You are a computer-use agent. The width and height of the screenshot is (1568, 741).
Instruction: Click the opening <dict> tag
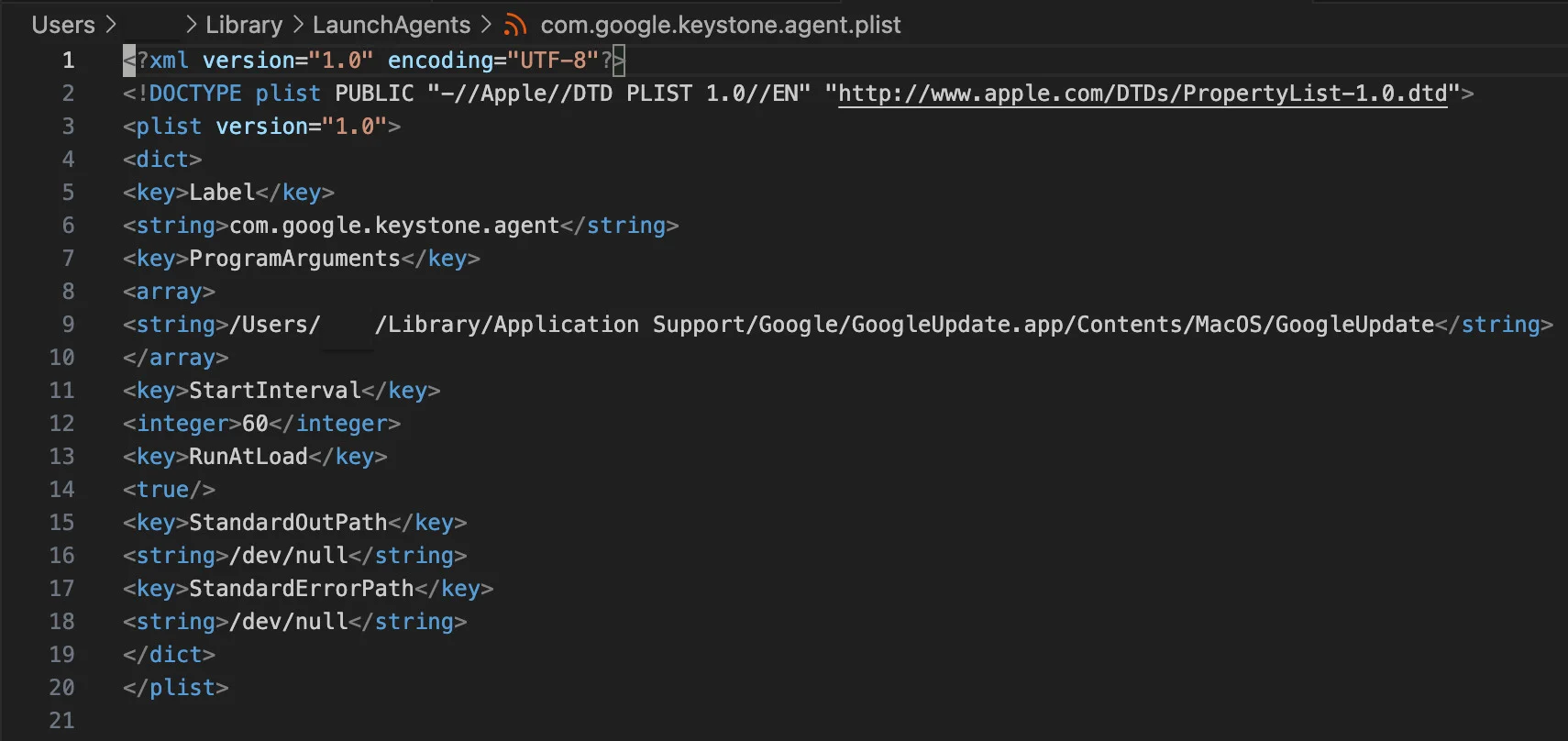click(162, 160)
